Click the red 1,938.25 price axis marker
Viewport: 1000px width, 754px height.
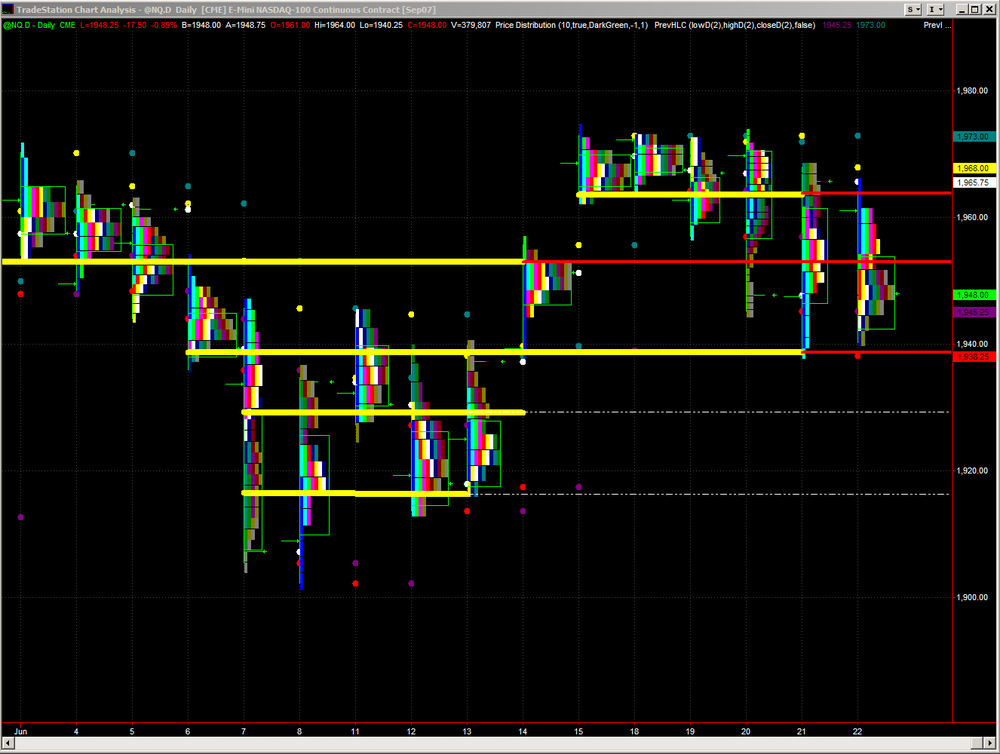974,357
